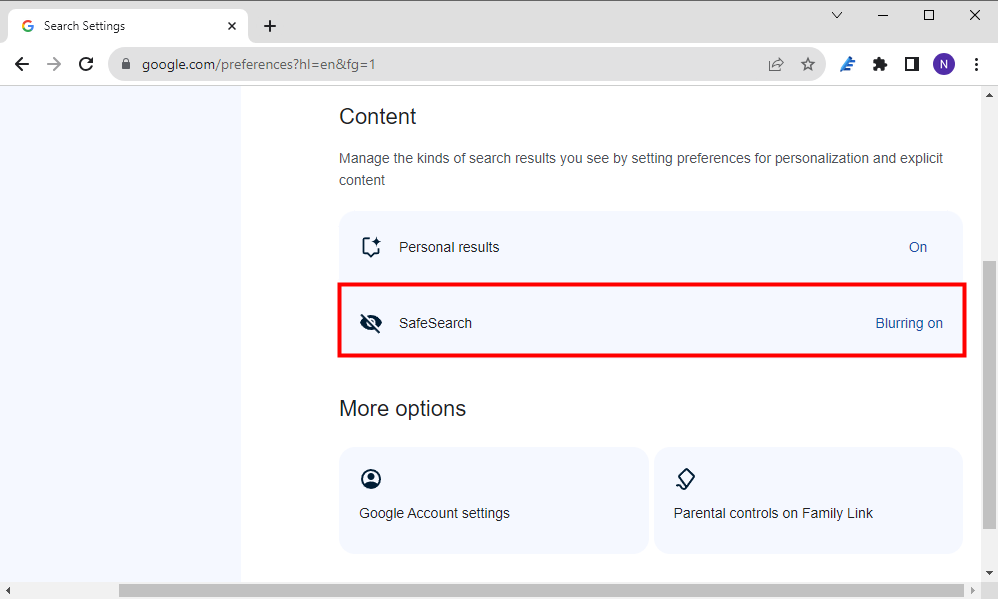This screenshot has width=998, height=599.
Task: Open Chrome's three-dot menu
Action: (976, 64)
